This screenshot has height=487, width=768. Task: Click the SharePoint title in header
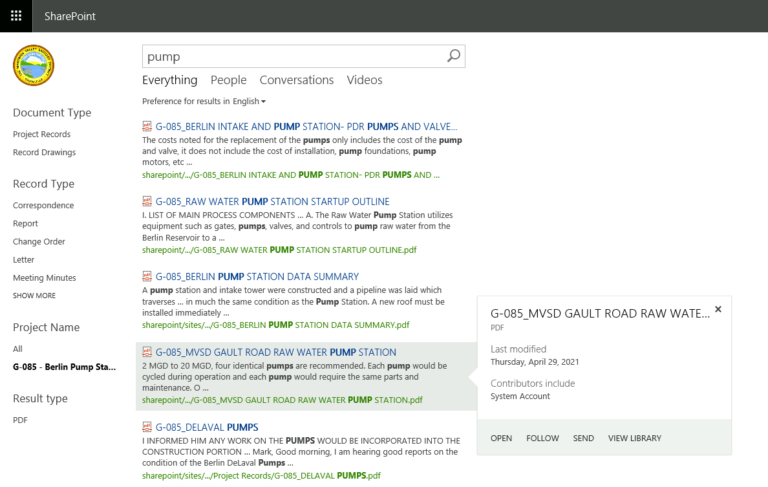[x=70, y=16]
